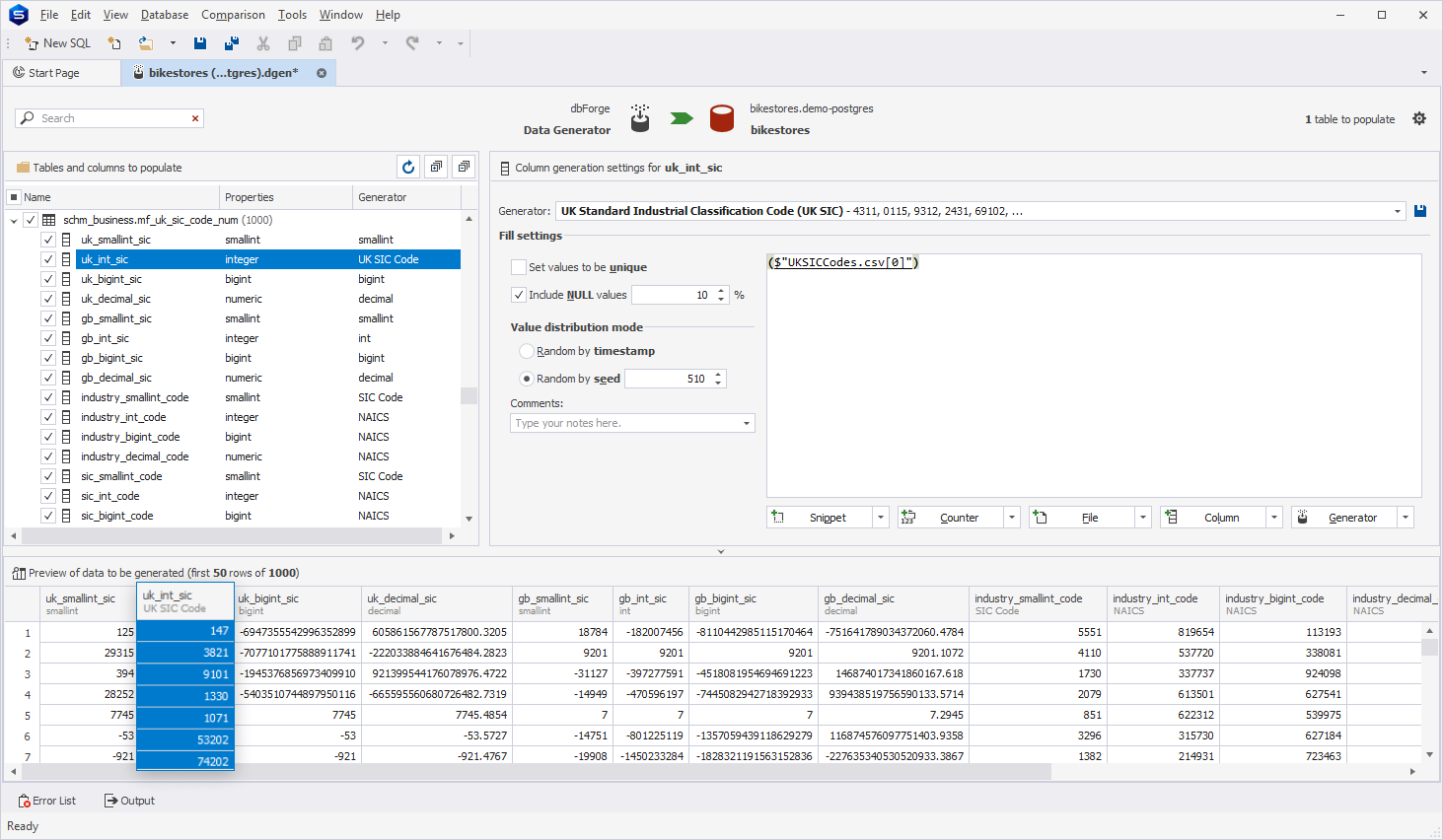Open the Comments notes dropdown
The width and height of the screenshot is (1443, 840).
(x=747, y=423)
